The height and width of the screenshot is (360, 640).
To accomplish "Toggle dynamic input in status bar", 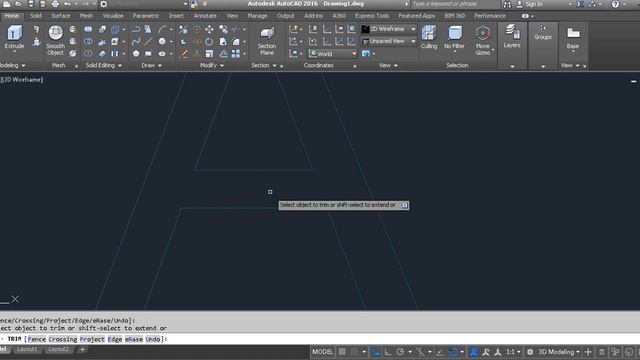I will [x=376, y=351].
